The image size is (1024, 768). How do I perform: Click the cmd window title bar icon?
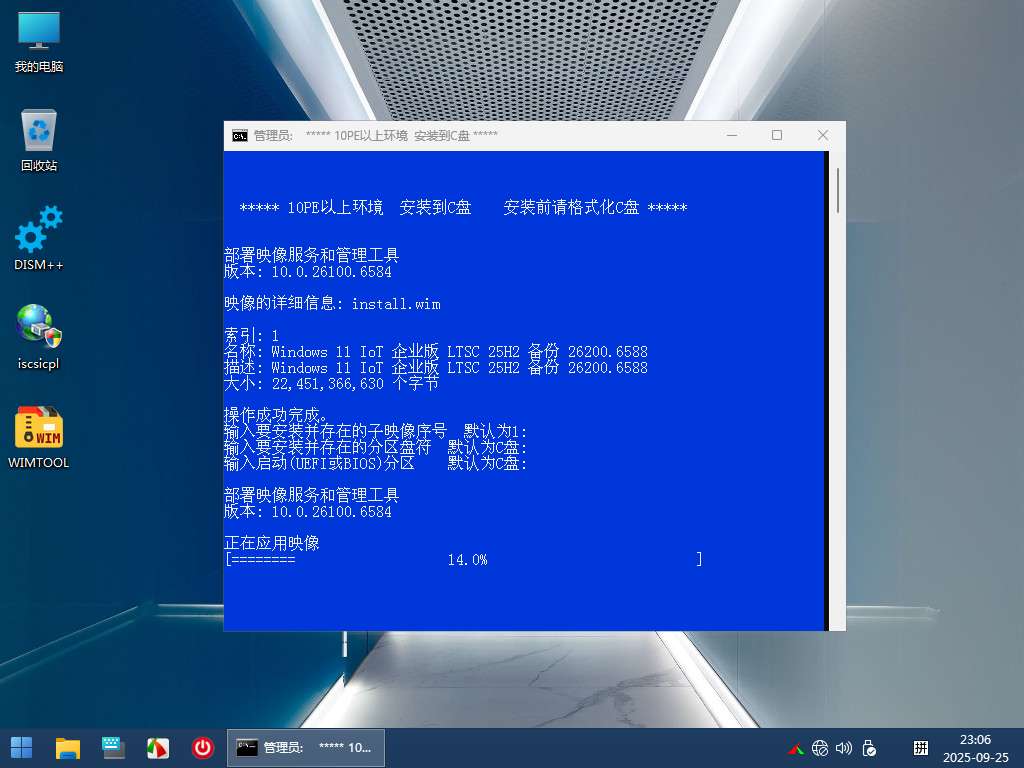[240, 135]
